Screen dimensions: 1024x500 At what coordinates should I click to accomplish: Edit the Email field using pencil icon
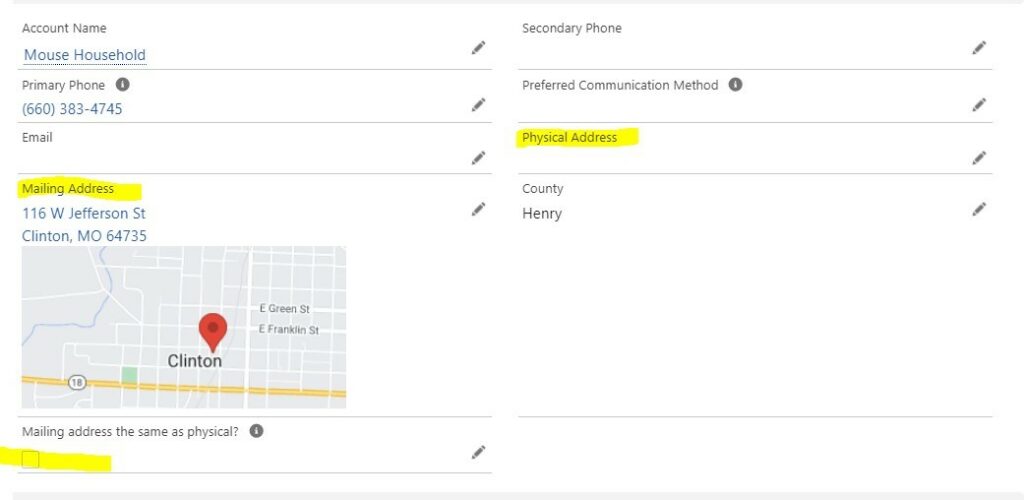pyautogui.click(x=479, y=157)
